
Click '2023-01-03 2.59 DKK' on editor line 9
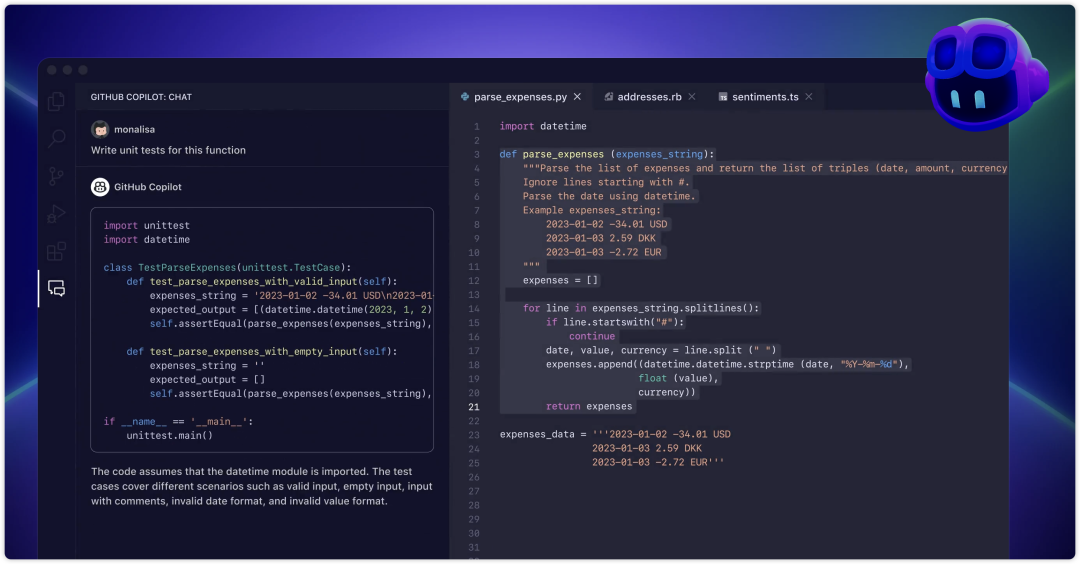point(601,238)
